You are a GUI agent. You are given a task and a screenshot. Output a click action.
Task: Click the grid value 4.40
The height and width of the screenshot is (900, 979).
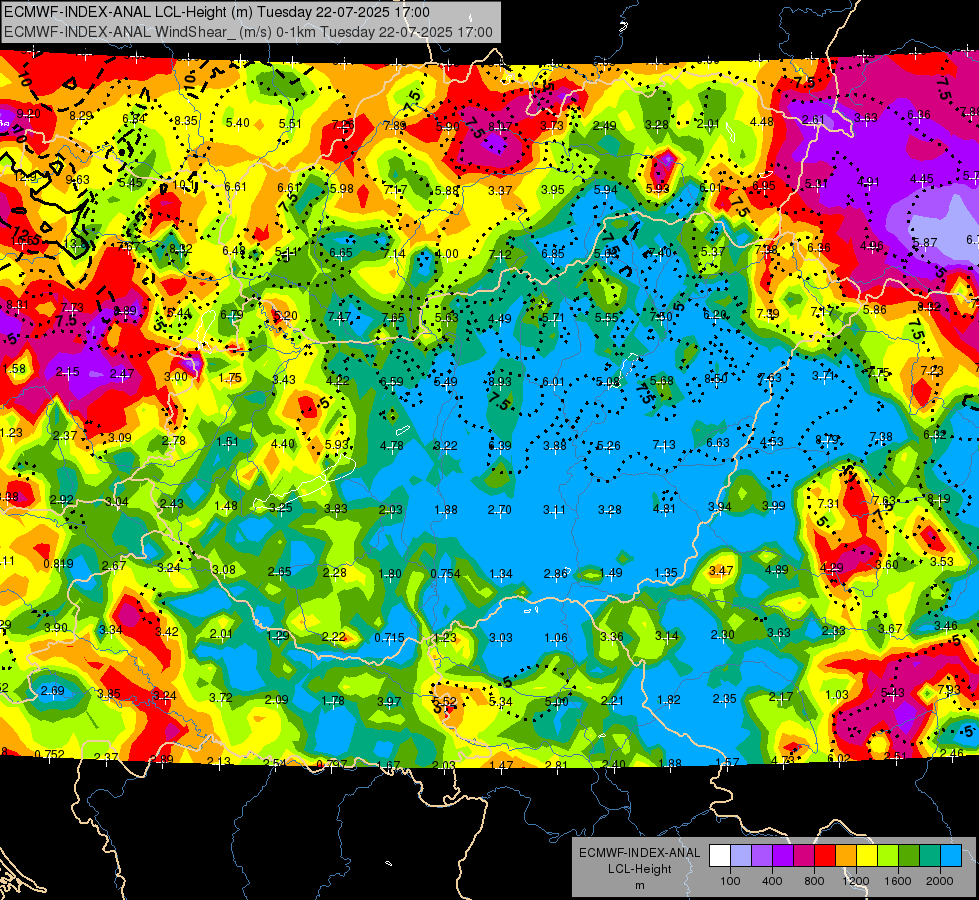(x=283, y=444)
